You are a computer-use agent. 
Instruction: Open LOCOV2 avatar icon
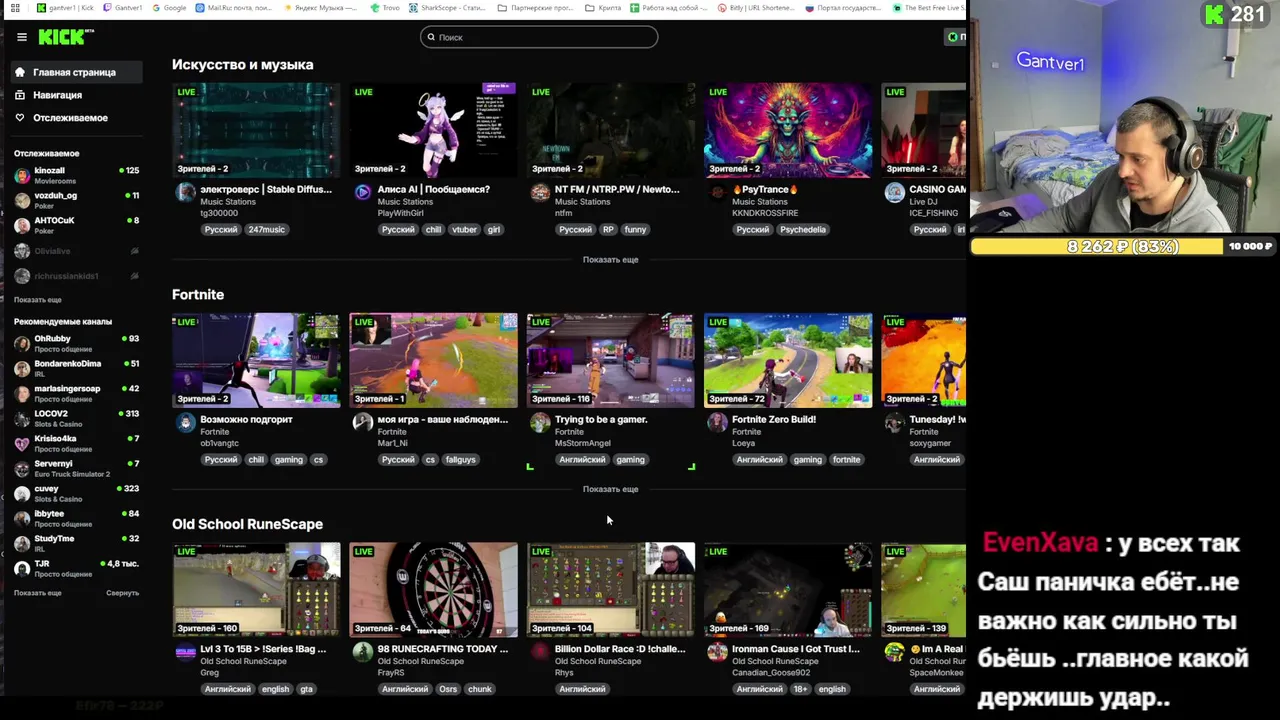click(x=22, y=418)
